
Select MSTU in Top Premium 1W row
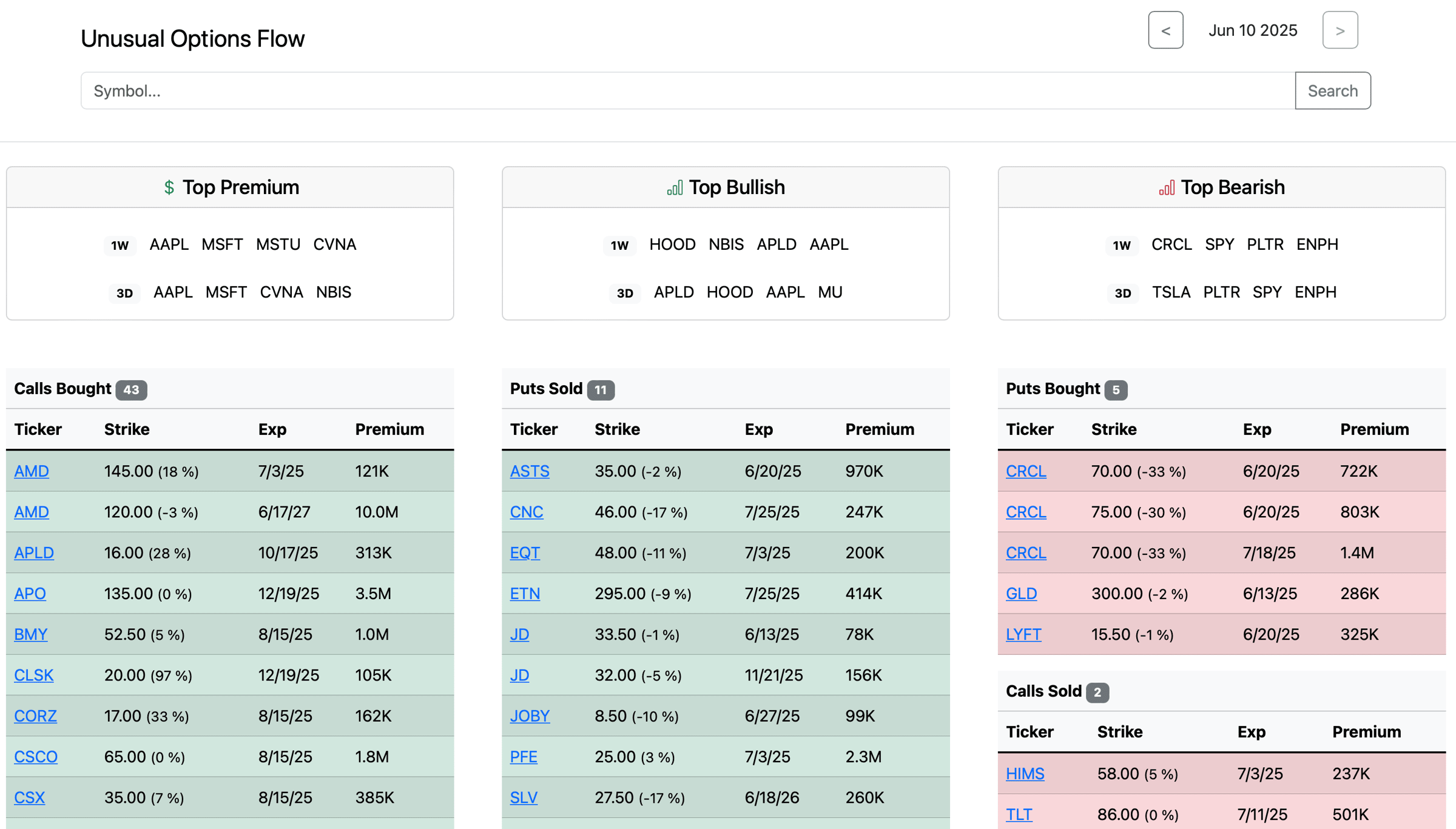tap(278, 244)
